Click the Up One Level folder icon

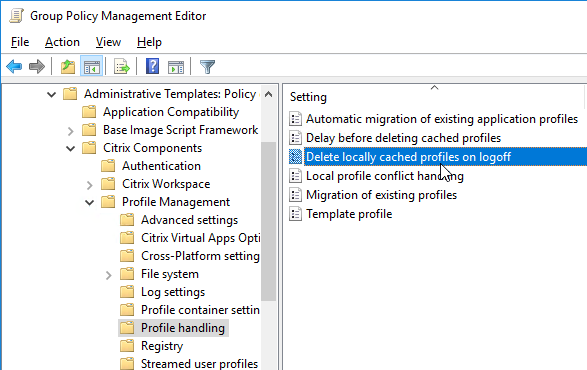[x=68, y=67]
